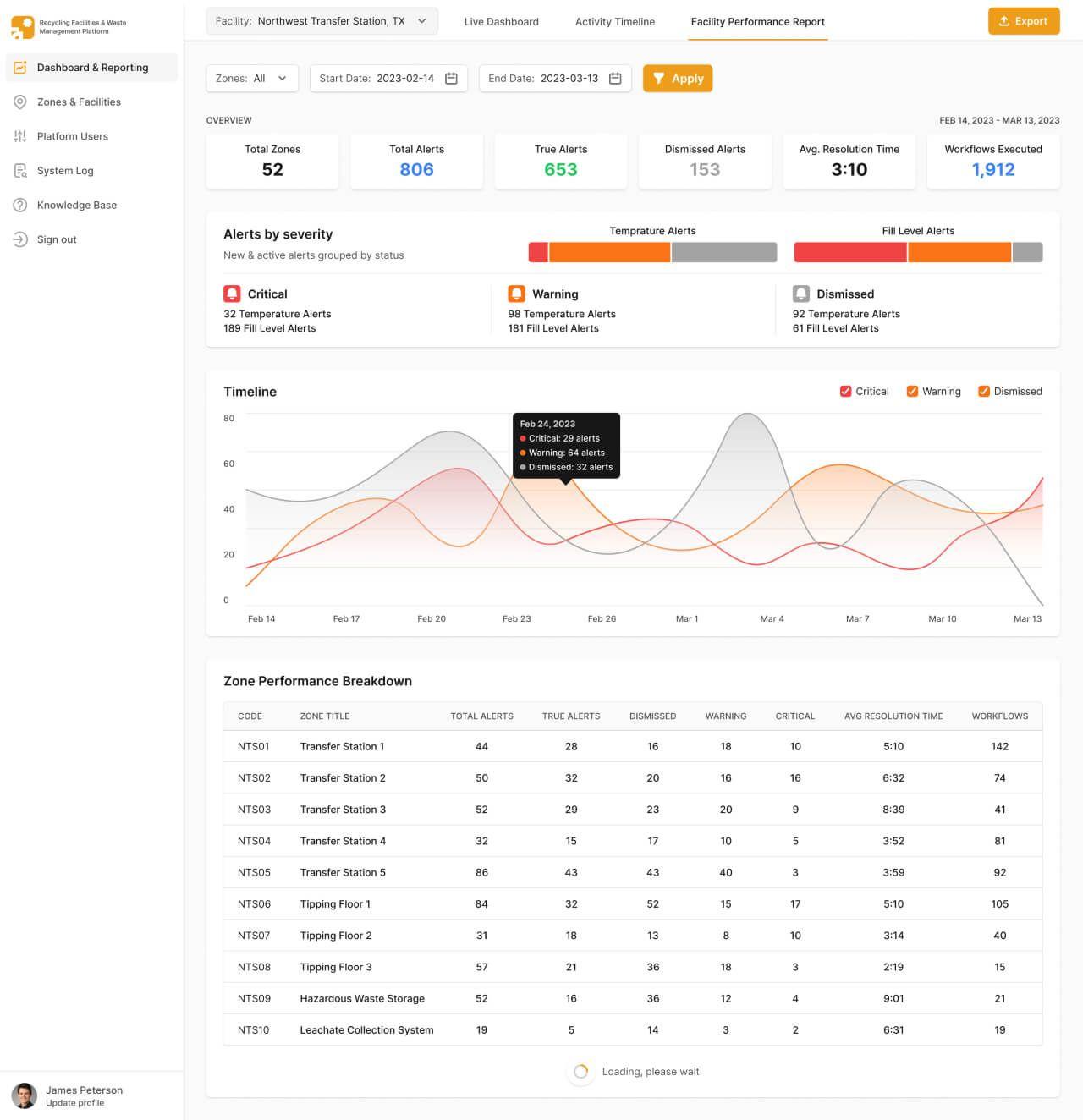
Task: Click the Mar 4 timeline axis label
Action: click(772, 619)
